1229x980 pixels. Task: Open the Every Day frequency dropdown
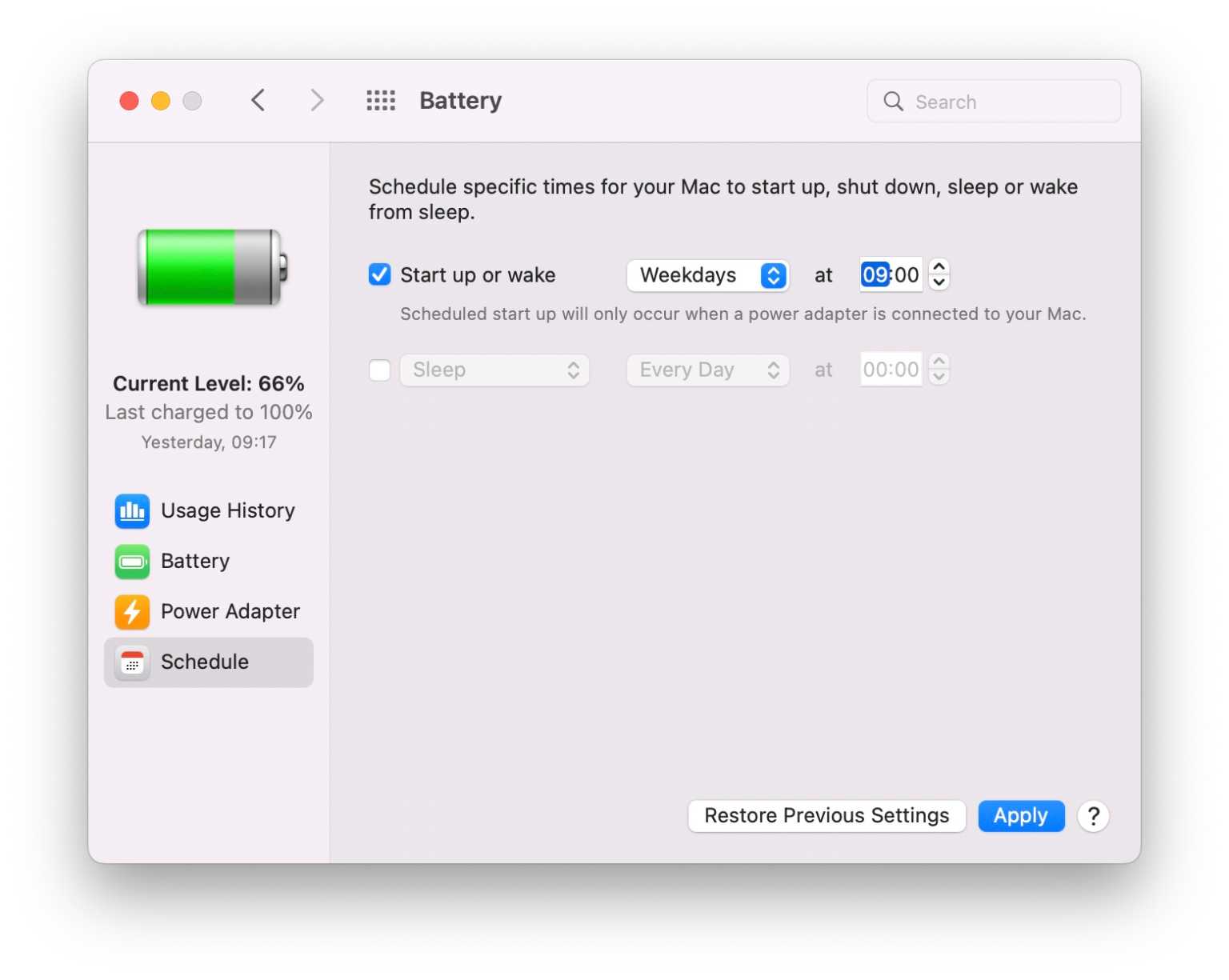point(707,370)
